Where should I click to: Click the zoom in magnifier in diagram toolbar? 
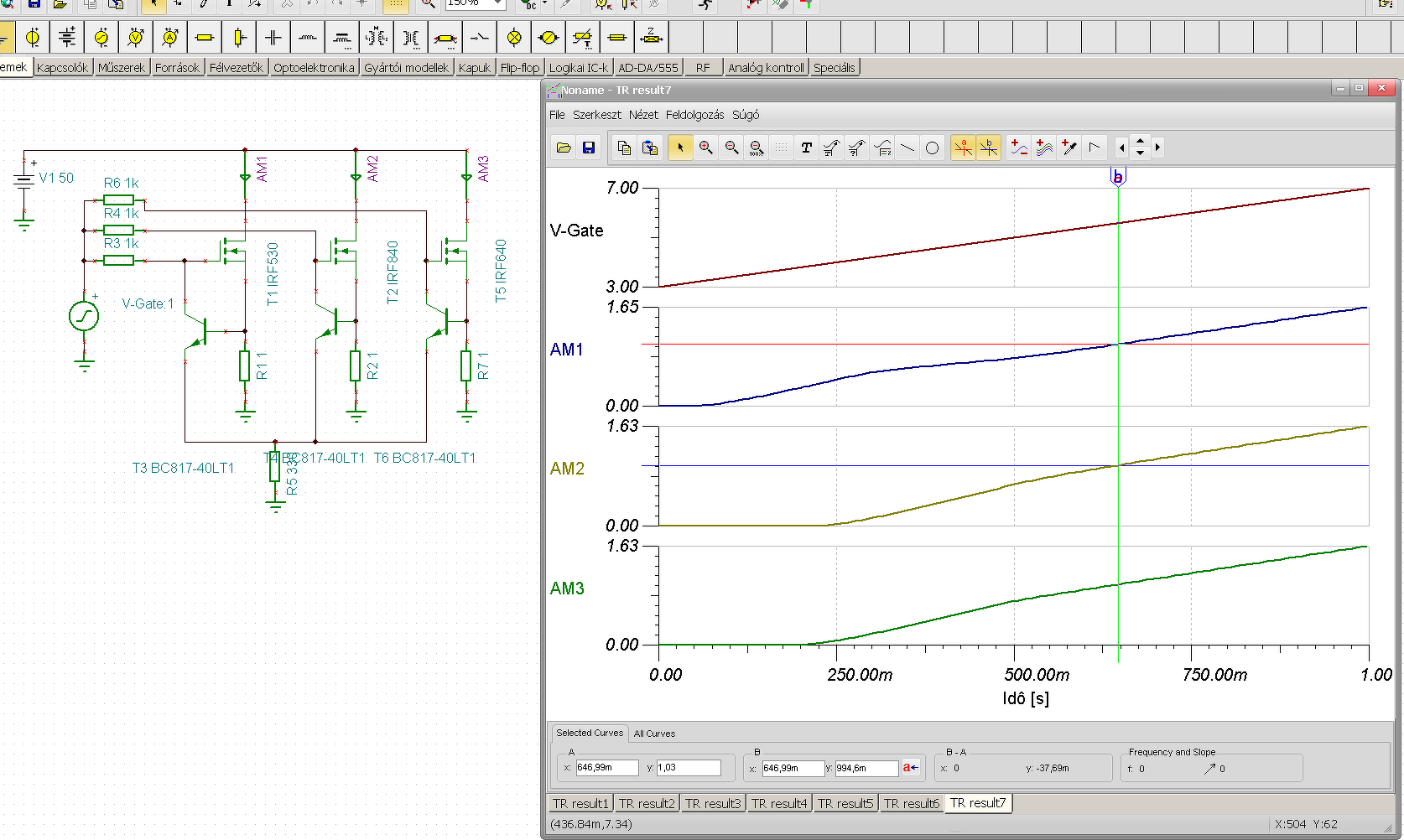(706, 148)
